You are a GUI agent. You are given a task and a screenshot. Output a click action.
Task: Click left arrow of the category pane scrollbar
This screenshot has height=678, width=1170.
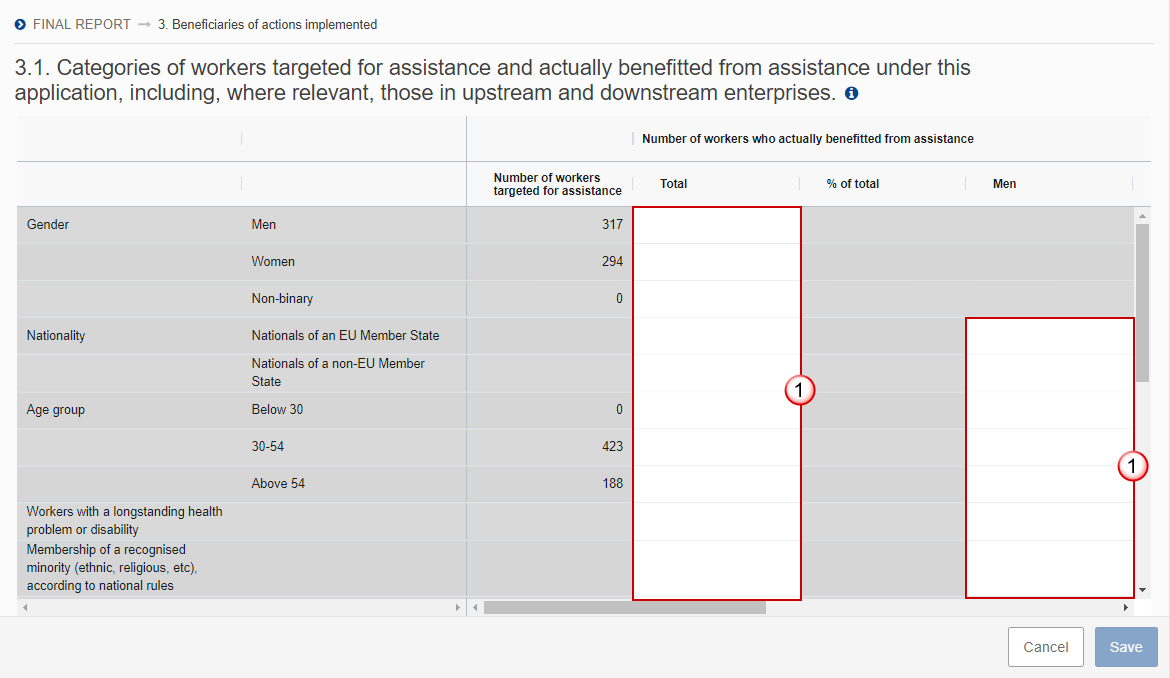click(24, 607)
